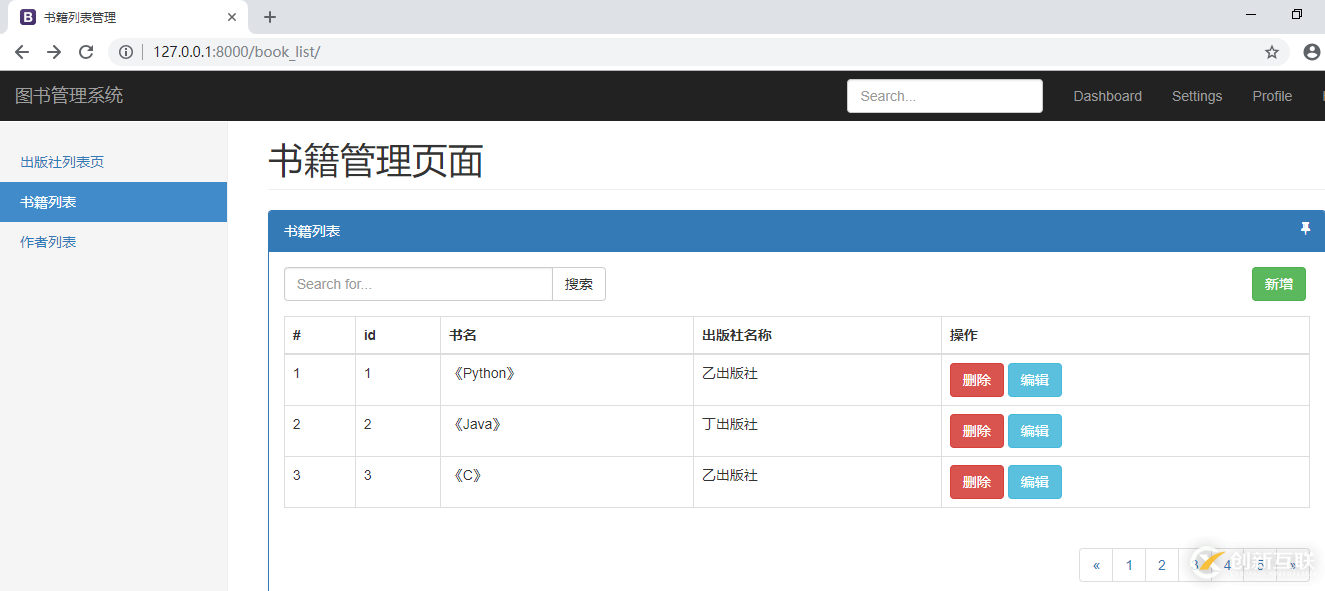Click the bookmark star in the address bar
The height and width of the screenshot is (591, 1325).
[x=1271, y=51]
